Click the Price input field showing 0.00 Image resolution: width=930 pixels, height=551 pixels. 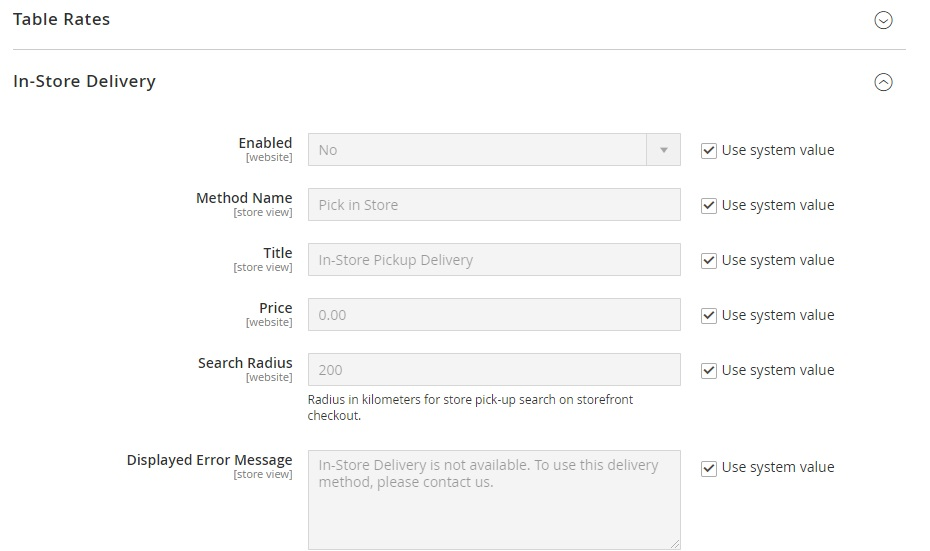pos(494,315)
